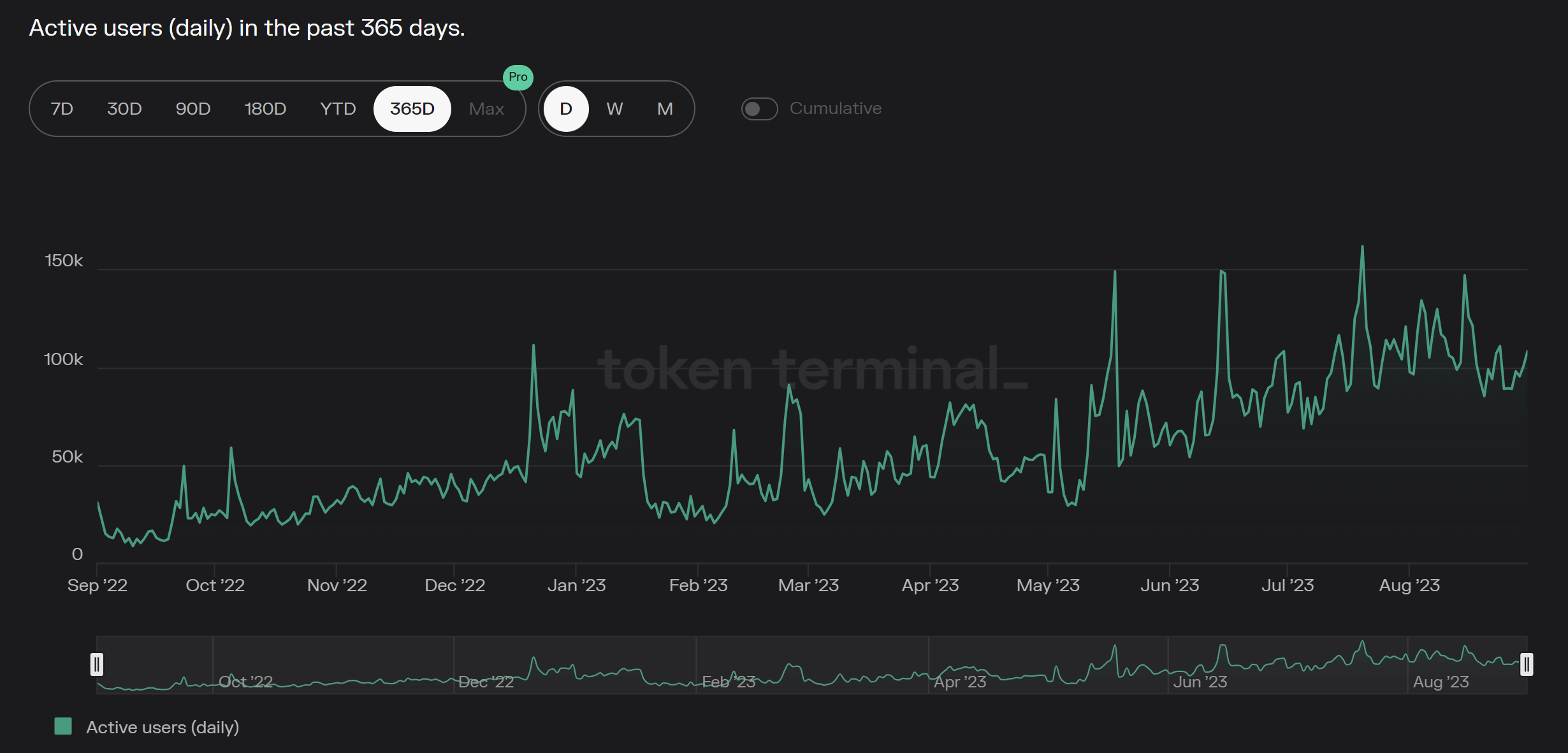Switch to monthly M granularity
The width and height of the screenshot is (1568, 753).
point(665,109)
